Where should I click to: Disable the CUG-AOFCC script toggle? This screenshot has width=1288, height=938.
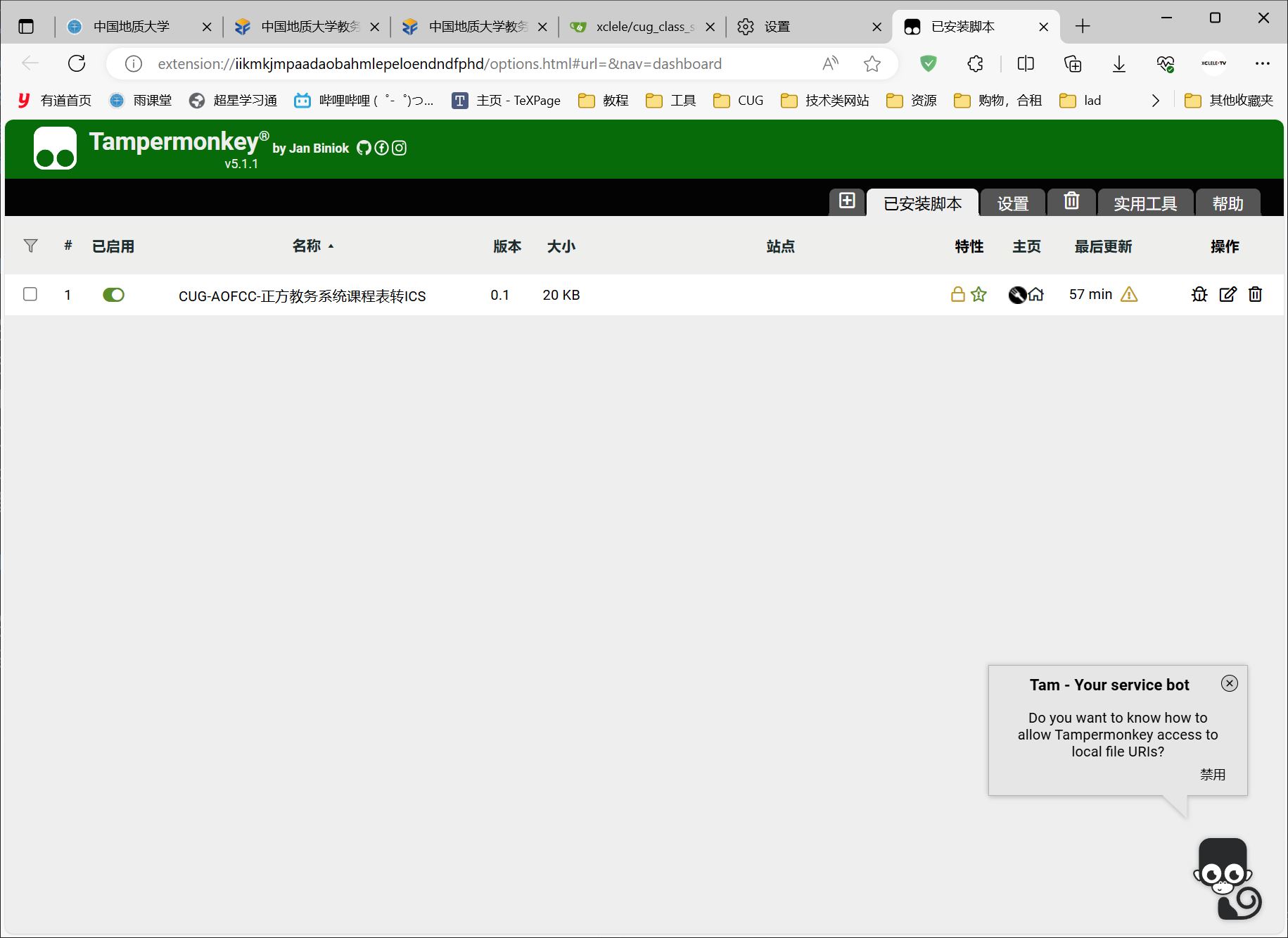[x=113, y=295]
